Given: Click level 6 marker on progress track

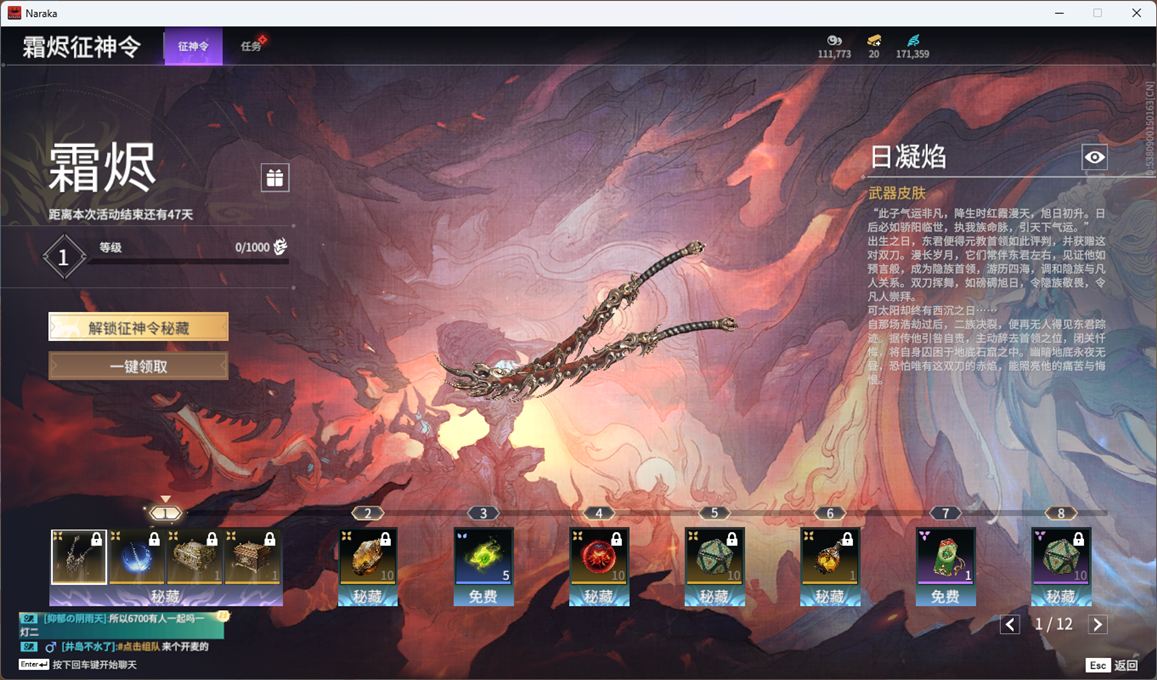Looking at the screenshot, I should (830, 513).
